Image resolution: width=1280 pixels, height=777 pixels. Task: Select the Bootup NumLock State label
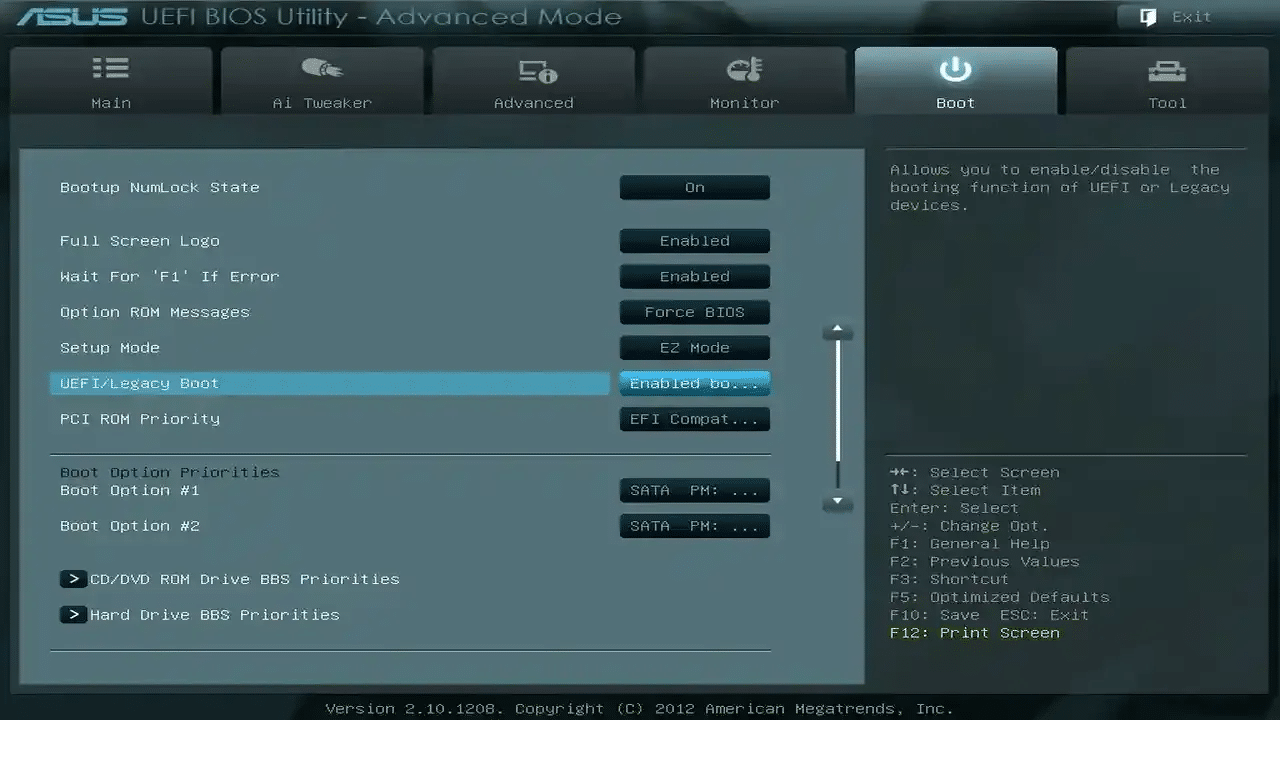[159, 187]
